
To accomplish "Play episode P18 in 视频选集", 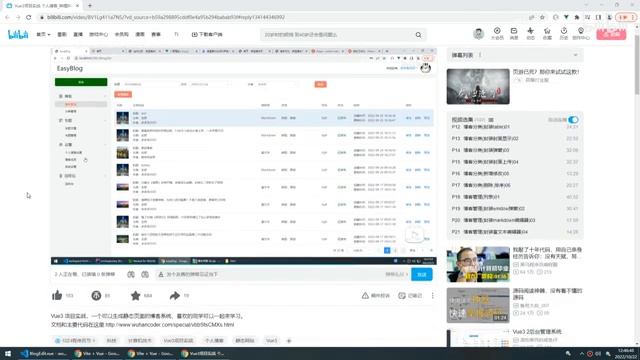I will (x=515, y=197).
